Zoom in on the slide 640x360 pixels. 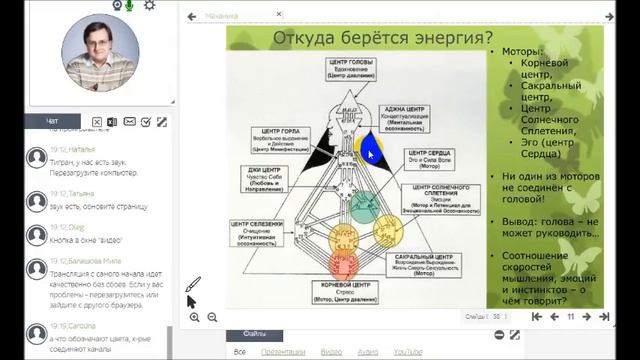pyautogui.click(x=195, y=317)
